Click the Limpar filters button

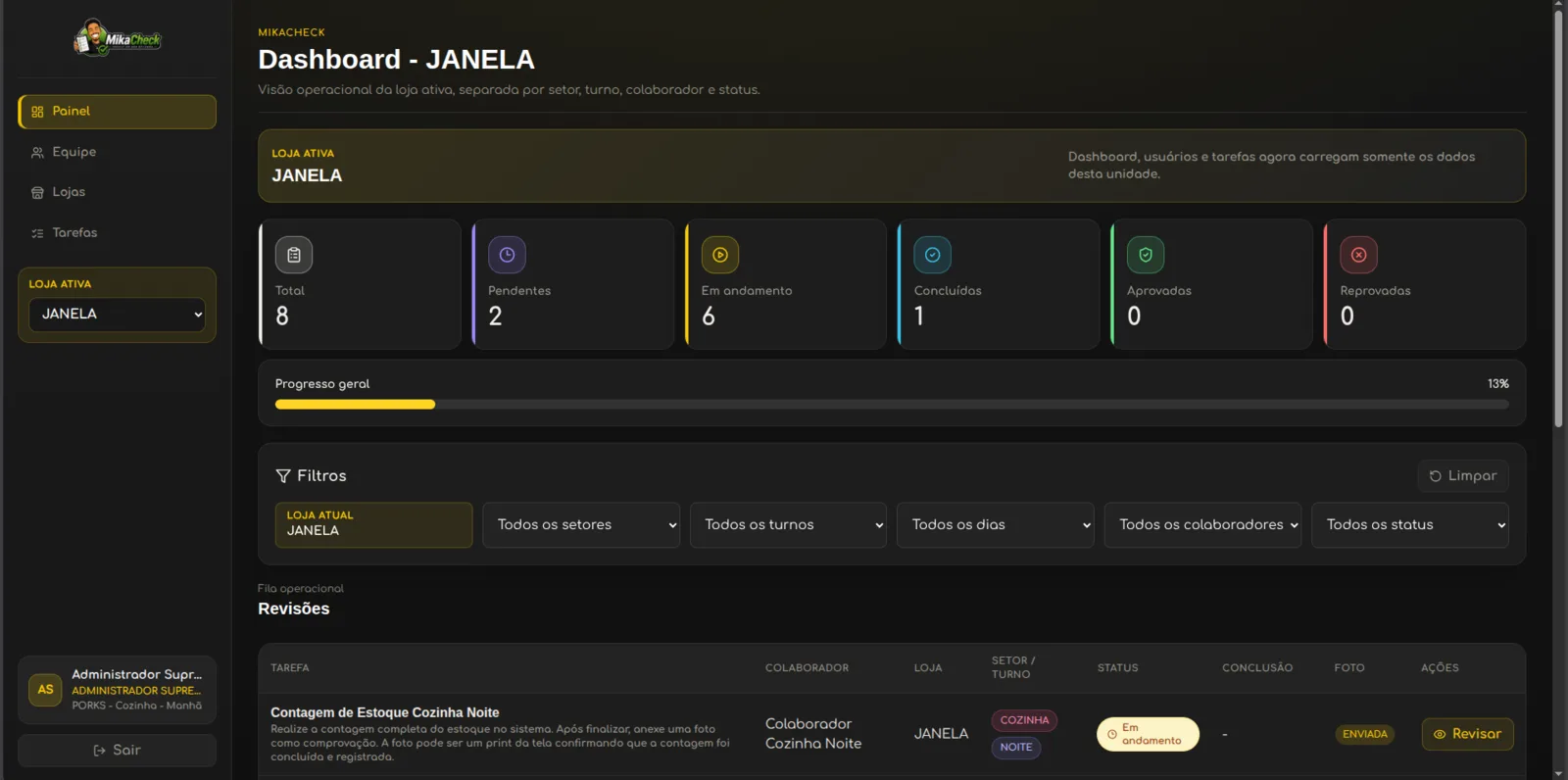[x=1463, y=476]
